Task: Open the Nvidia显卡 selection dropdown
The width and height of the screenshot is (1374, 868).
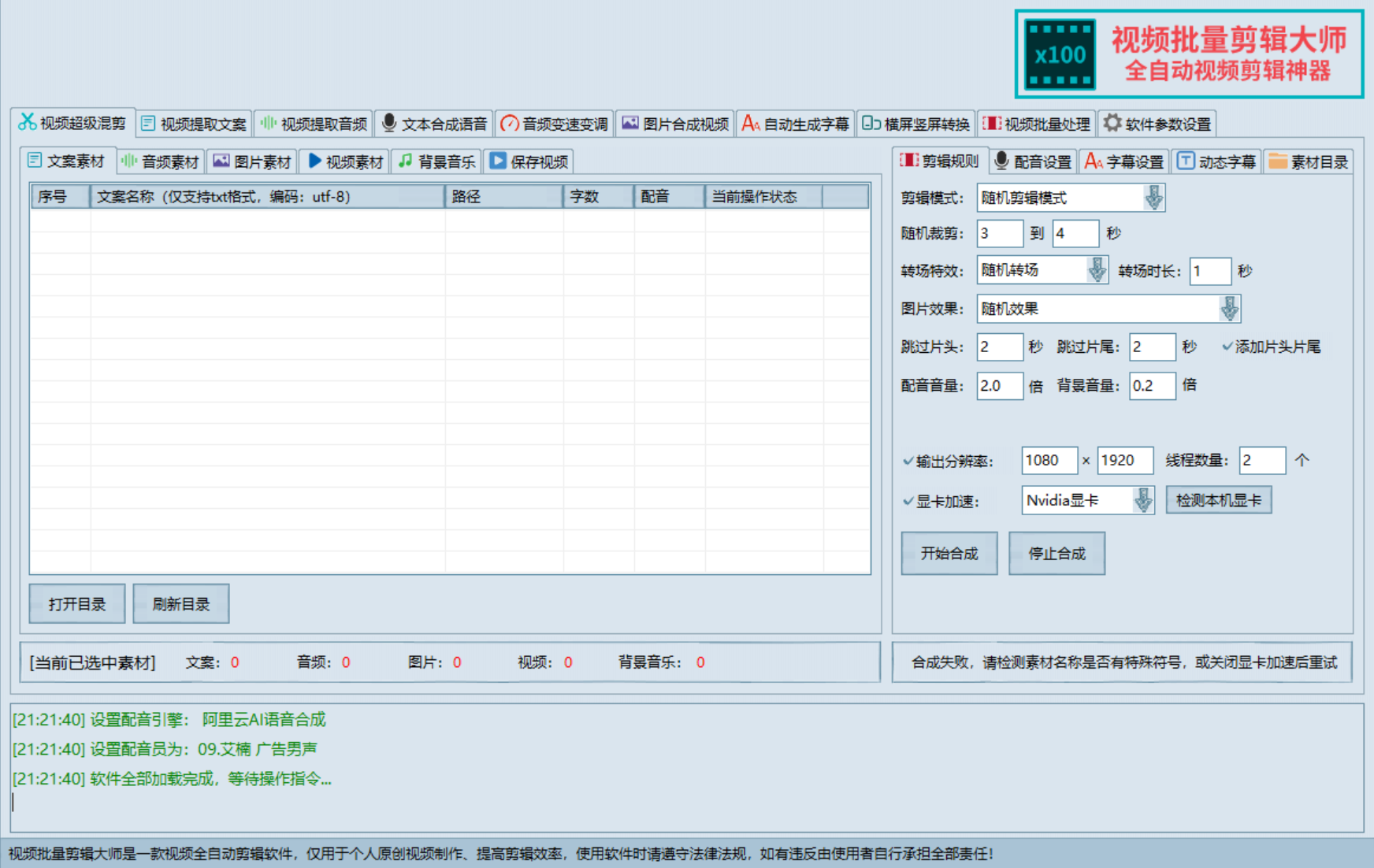Action: click(x=1142, y=500)
